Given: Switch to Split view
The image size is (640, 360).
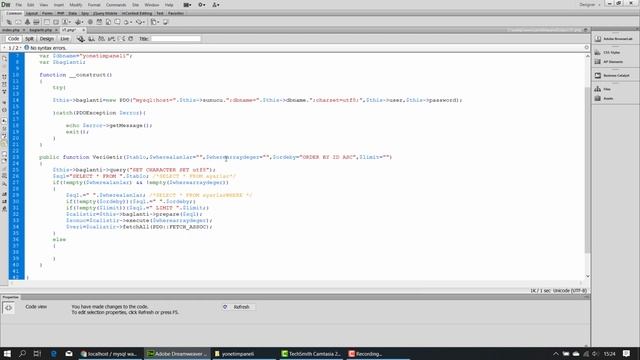Looking at the screenshot, I should [29, 39].
